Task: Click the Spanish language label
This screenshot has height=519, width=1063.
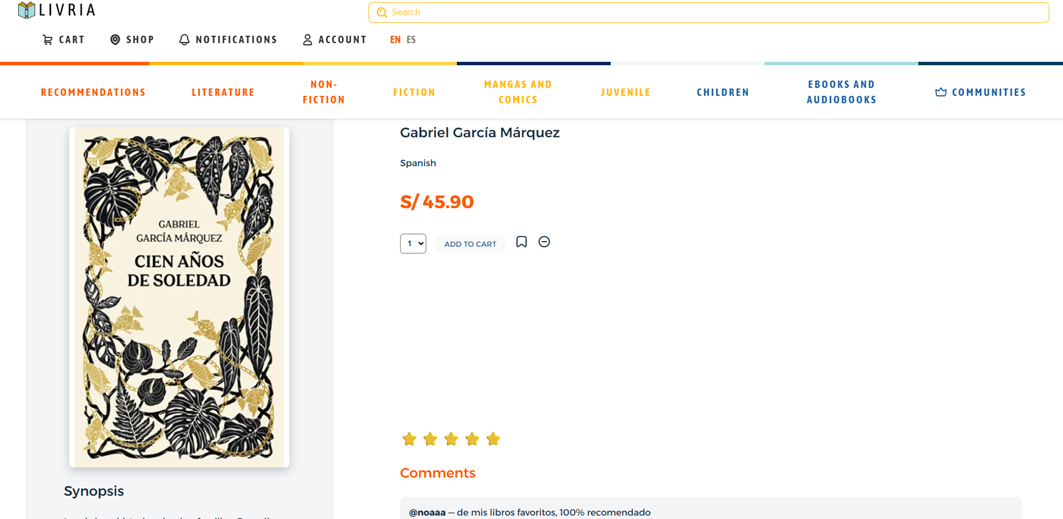Action: [x=418, y=163]
